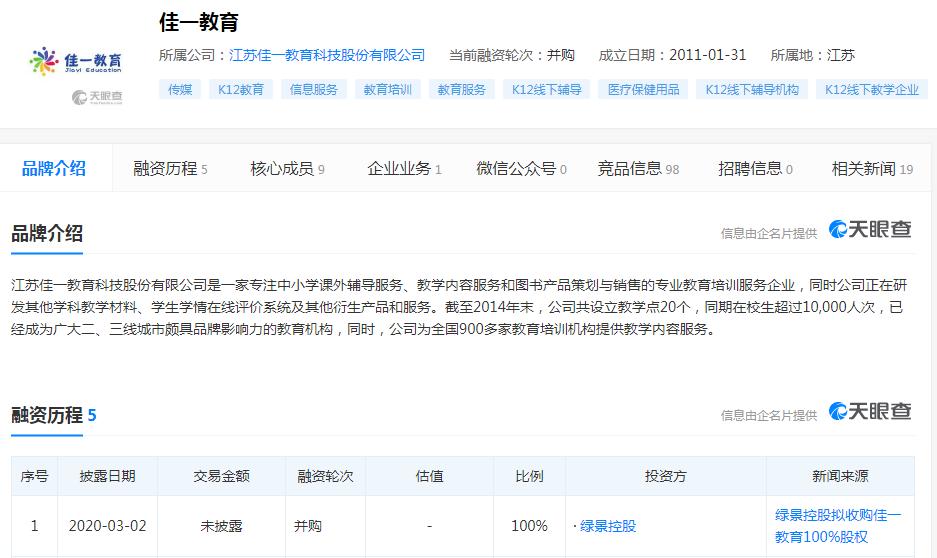Open the 招聘信息 tab

[755, 169]
